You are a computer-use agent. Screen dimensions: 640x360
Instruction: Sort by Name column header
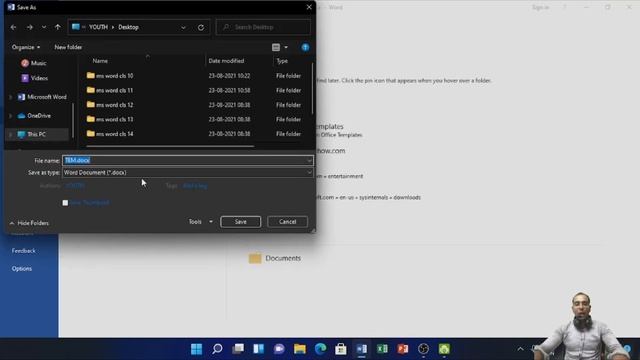coord(100,61)
